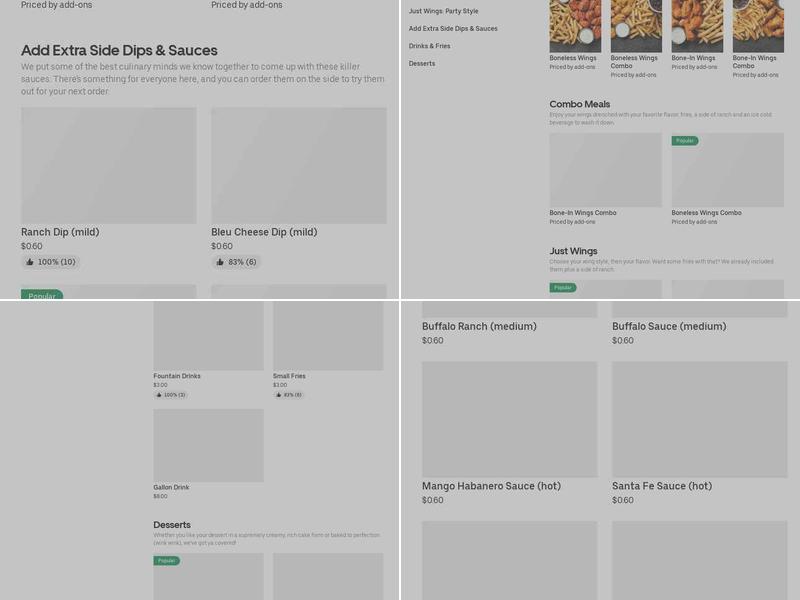800x600 pixels.
Task: Click the Popular badge in Desserts section
Action: pos(167,561)
